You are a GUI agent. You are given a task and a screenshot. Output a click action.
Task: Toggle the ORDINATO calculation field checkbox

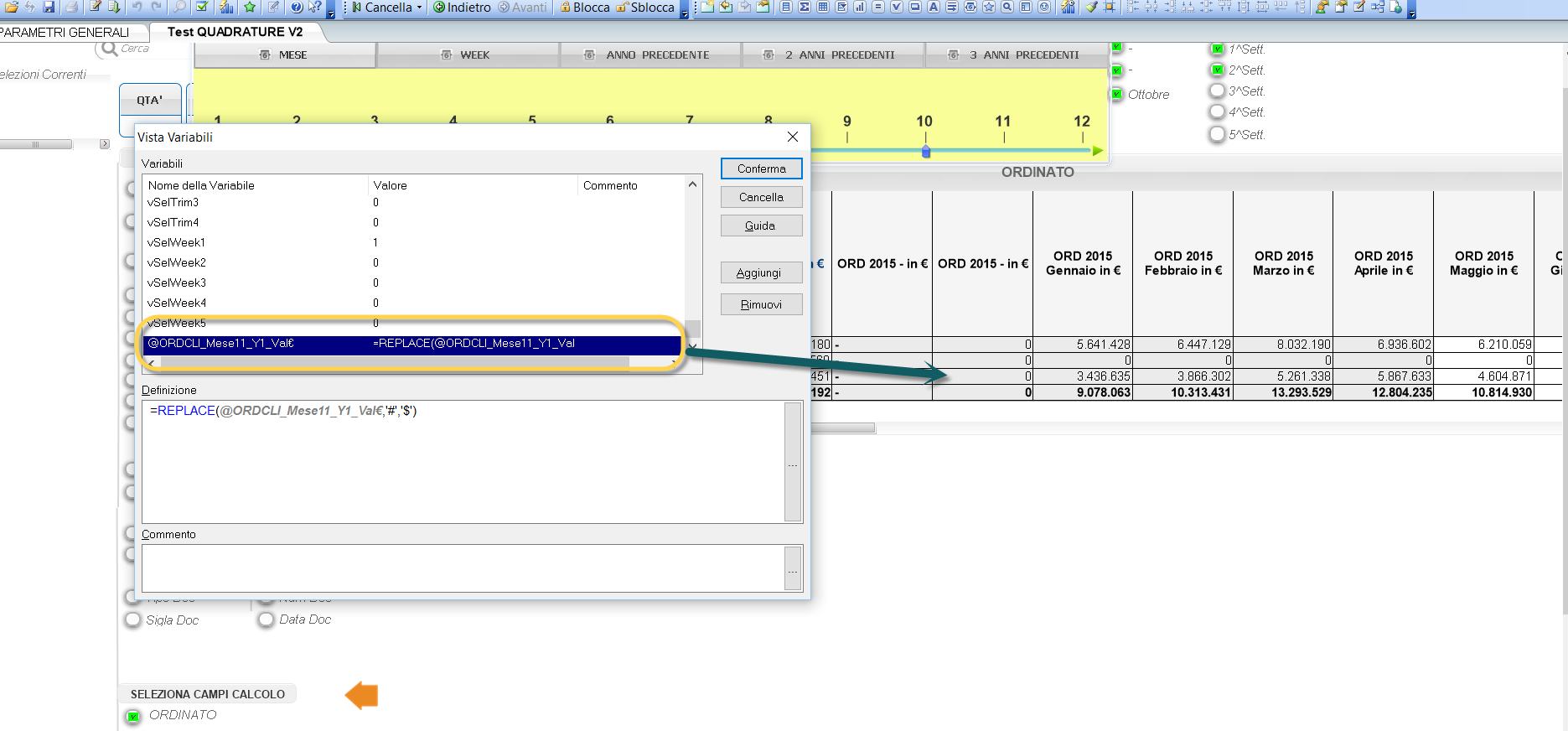pyautogui.click(x=133, y=716)
